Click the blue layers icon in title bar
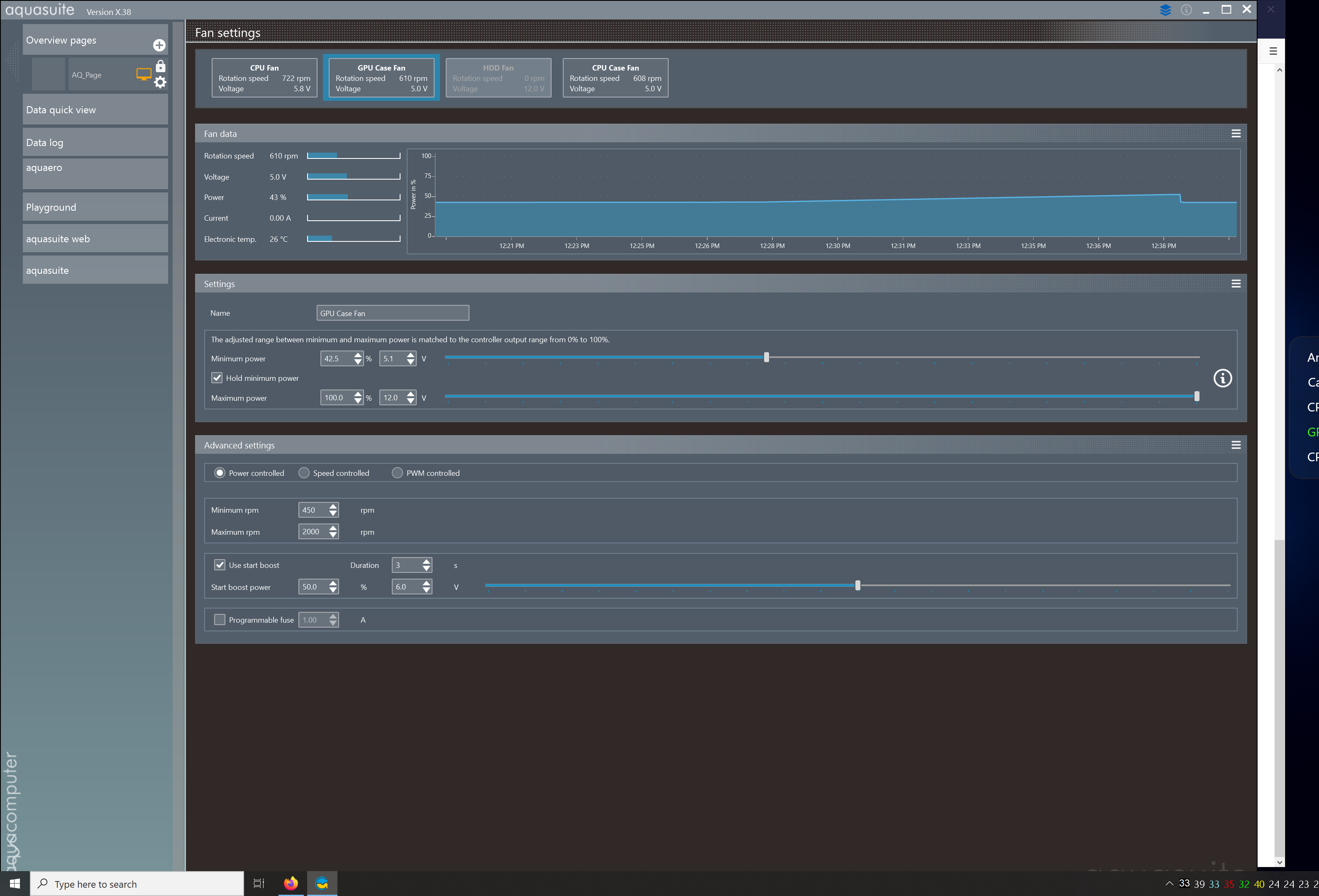 1165,10
